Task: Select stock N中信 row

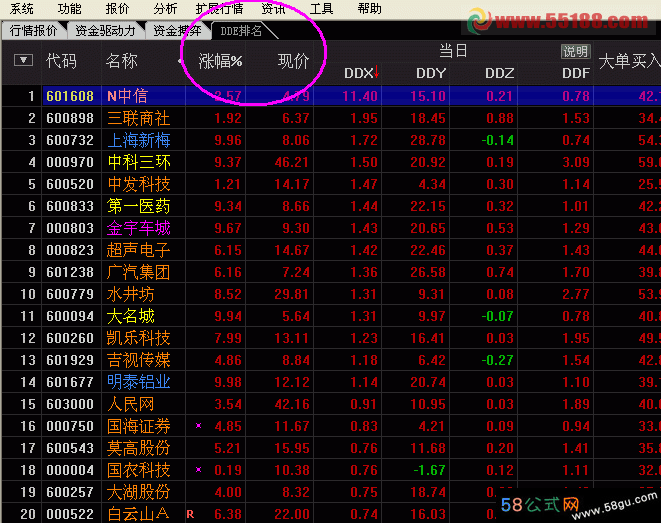Action: (331, 96)
